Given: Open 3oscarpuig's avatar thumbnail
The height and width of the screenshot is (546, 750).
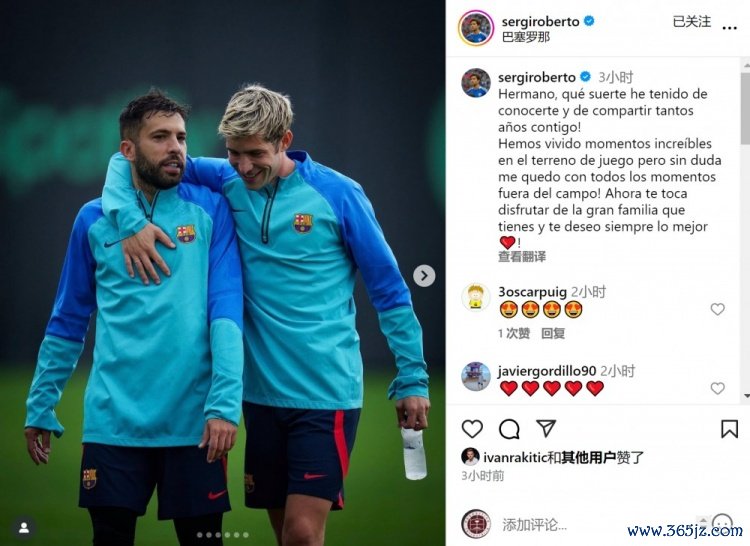Looking at the screenshot, I should point(475,297).
